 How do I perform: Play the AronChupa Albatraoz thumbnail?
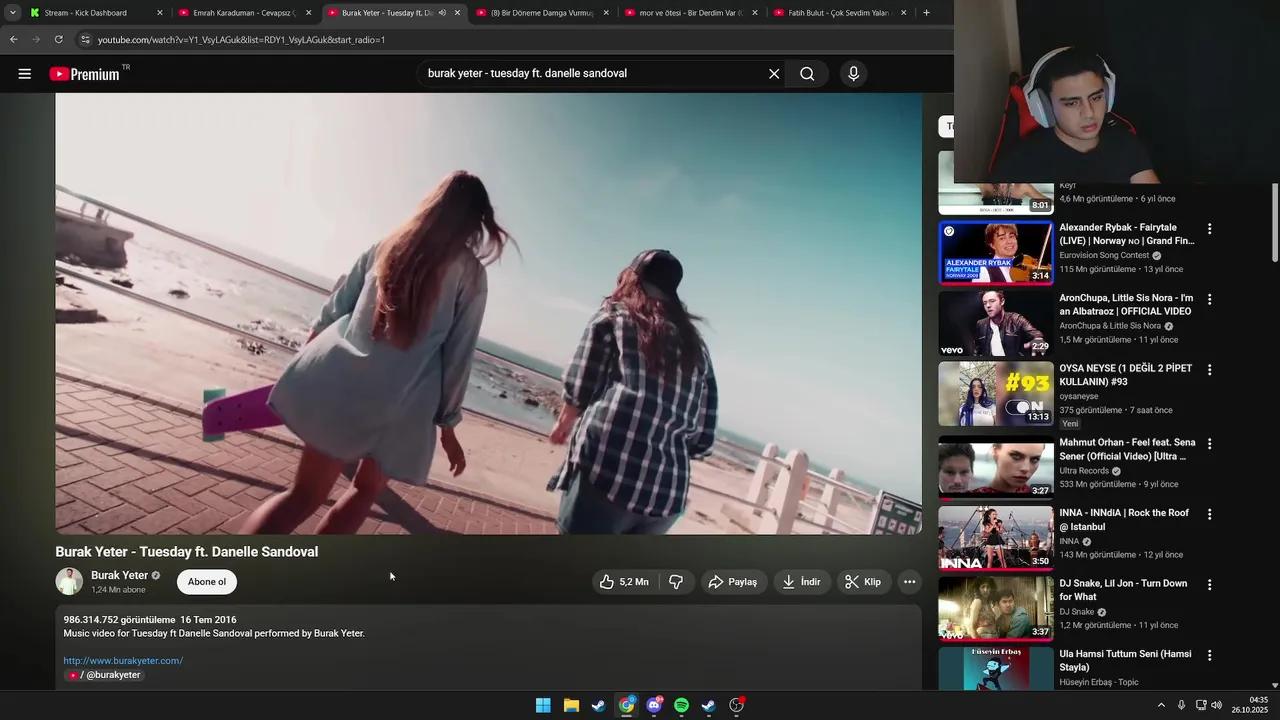tap(996, 324)
